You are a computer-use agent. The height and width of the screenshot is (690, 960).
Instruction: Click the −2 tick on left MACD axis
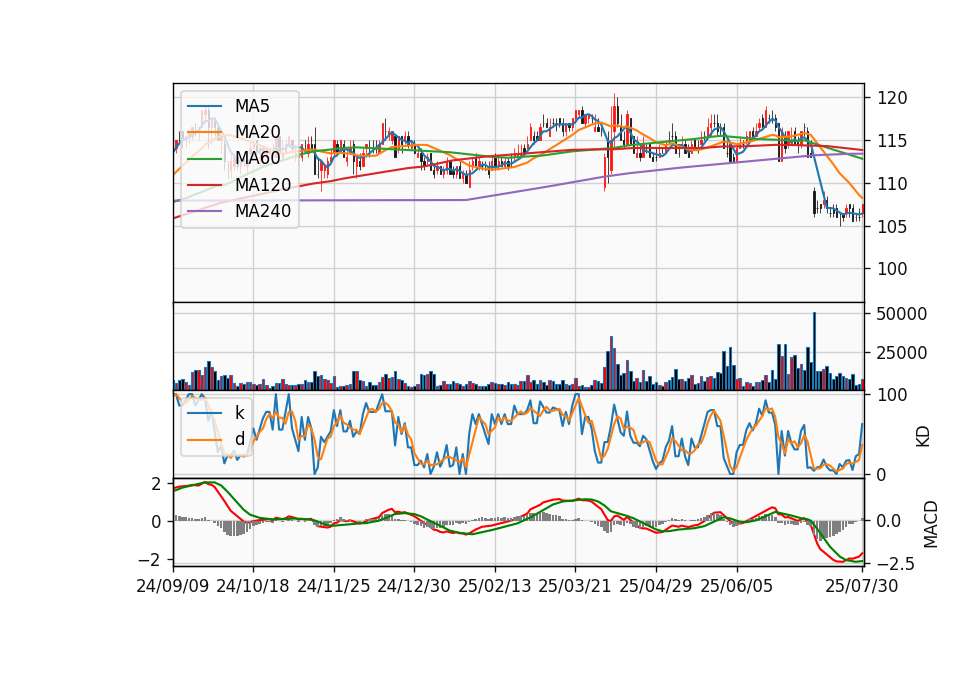pyautogui.click(x=150, y=560)
